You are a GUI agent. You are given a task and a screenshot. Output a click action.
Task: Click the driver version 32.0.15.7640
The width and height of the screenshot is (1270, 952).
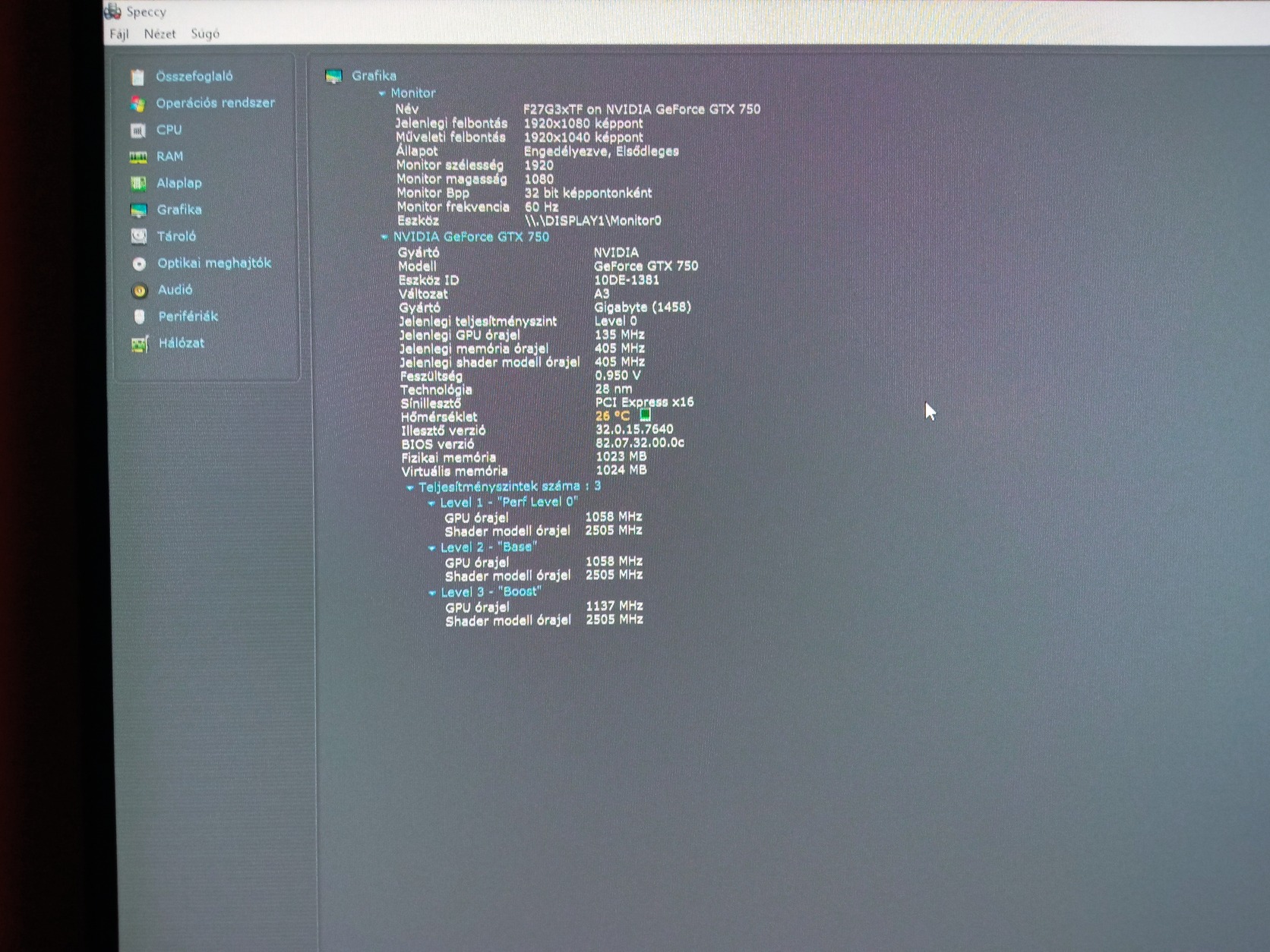click(634, 430)
